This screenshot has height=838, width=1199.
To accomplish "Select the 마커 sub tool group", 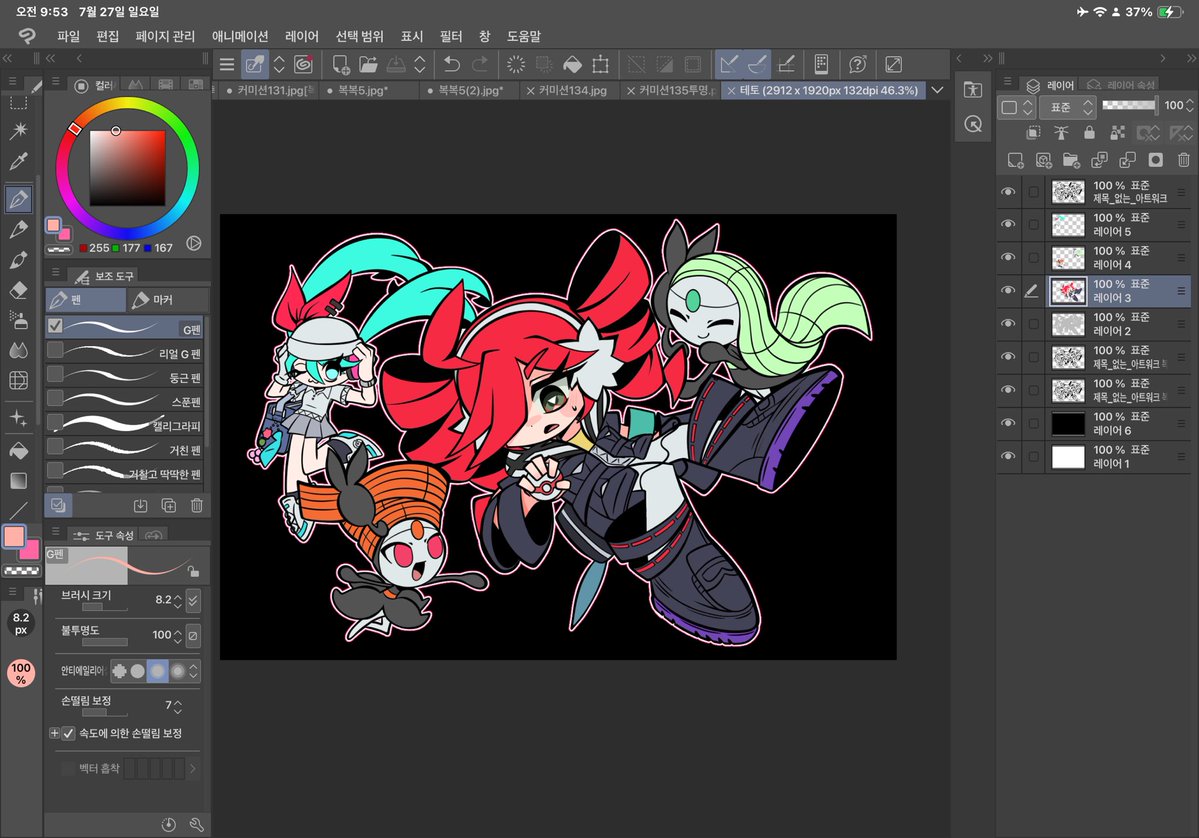I will pos(167,300).
